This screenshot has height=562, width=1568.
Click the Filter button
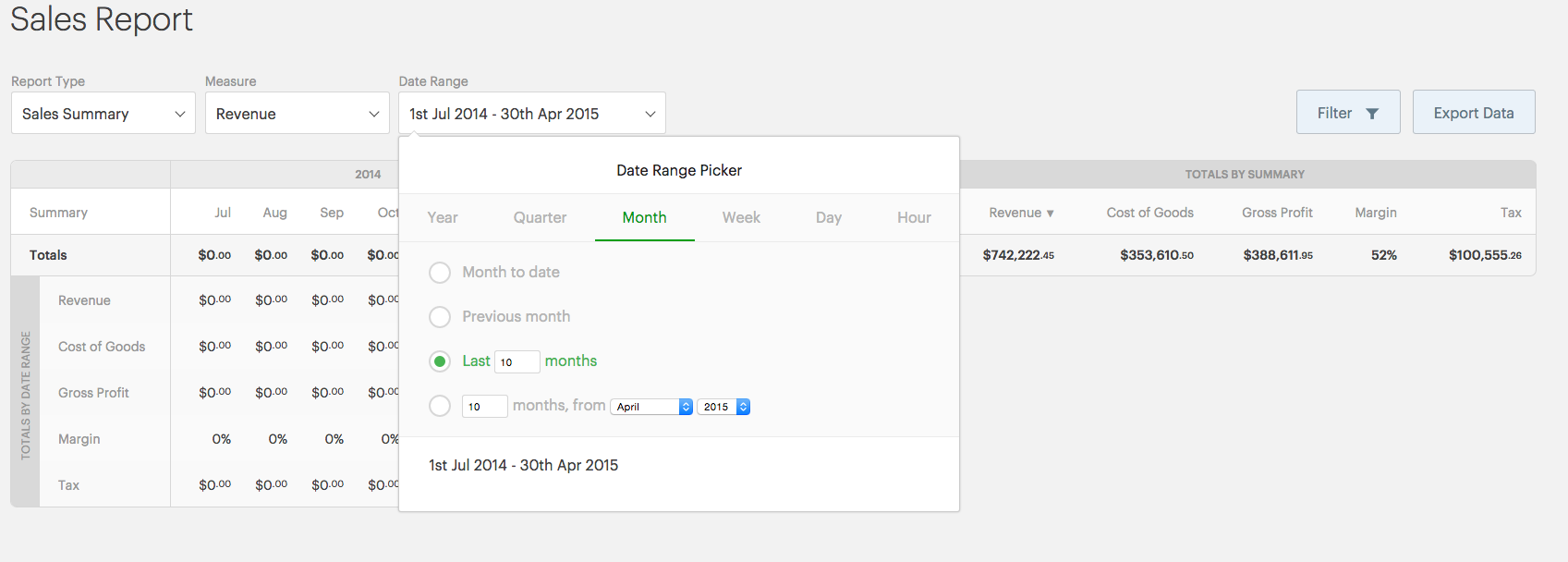(x=1348, y=112)
